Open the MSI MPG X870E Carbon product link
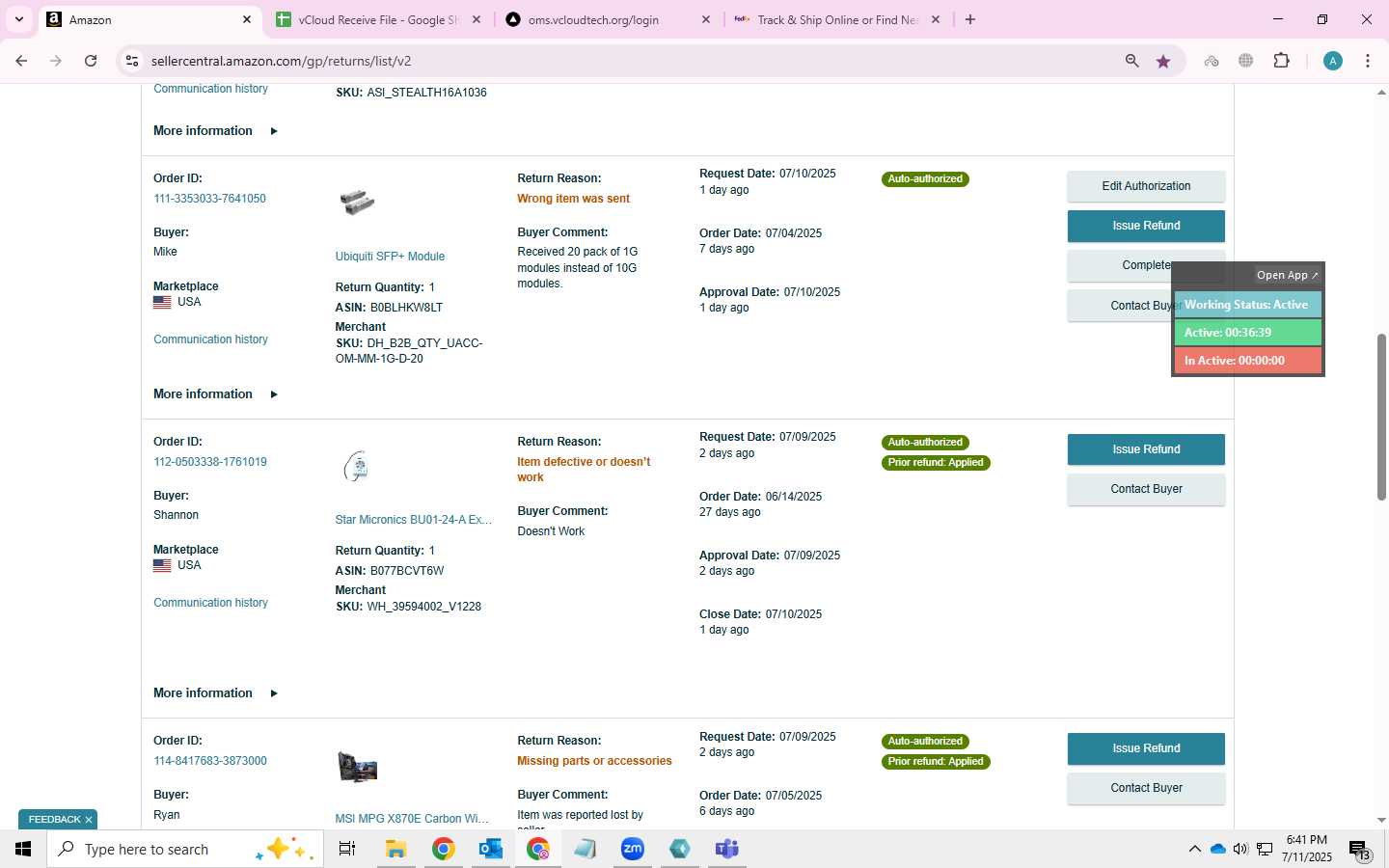Screen dimensions: 1389x868 pyautogui.click(x=412, y=819)
